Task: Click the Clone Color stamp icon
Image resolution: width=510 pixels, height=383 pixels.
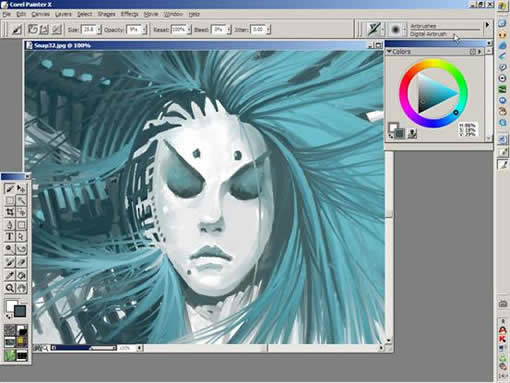Action: tap(413, 133)
